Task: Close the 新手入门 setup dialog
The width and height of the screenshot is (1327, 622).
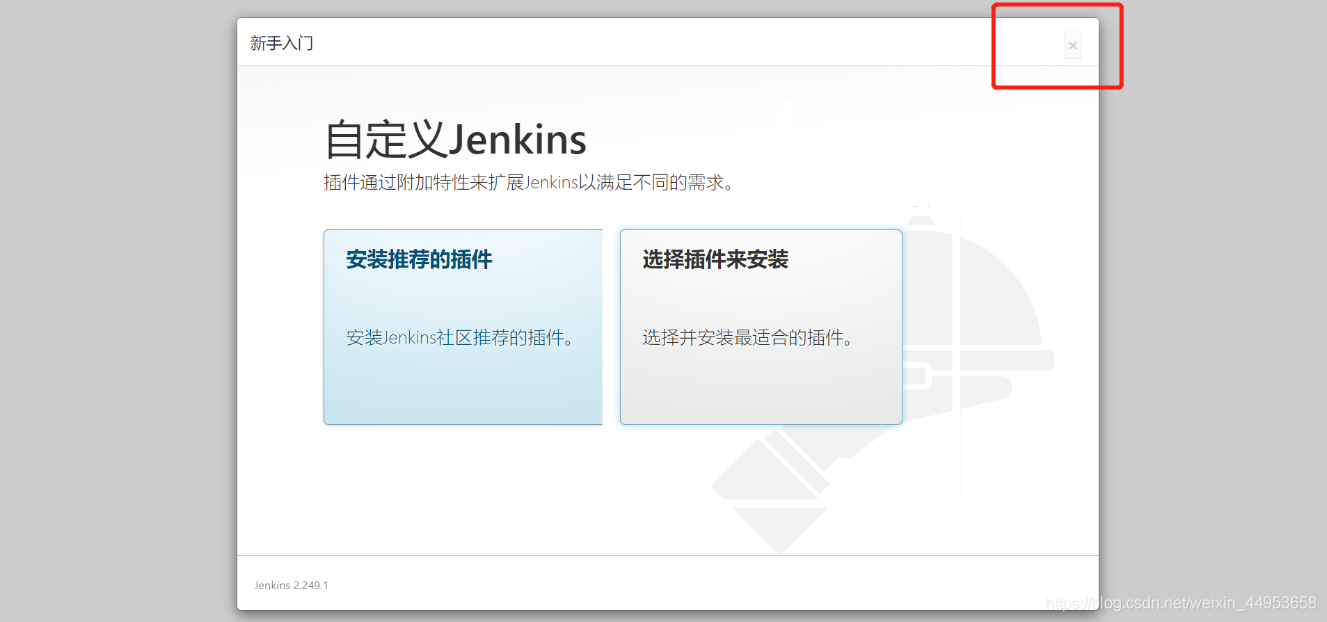Action: tap(1072, 45)
